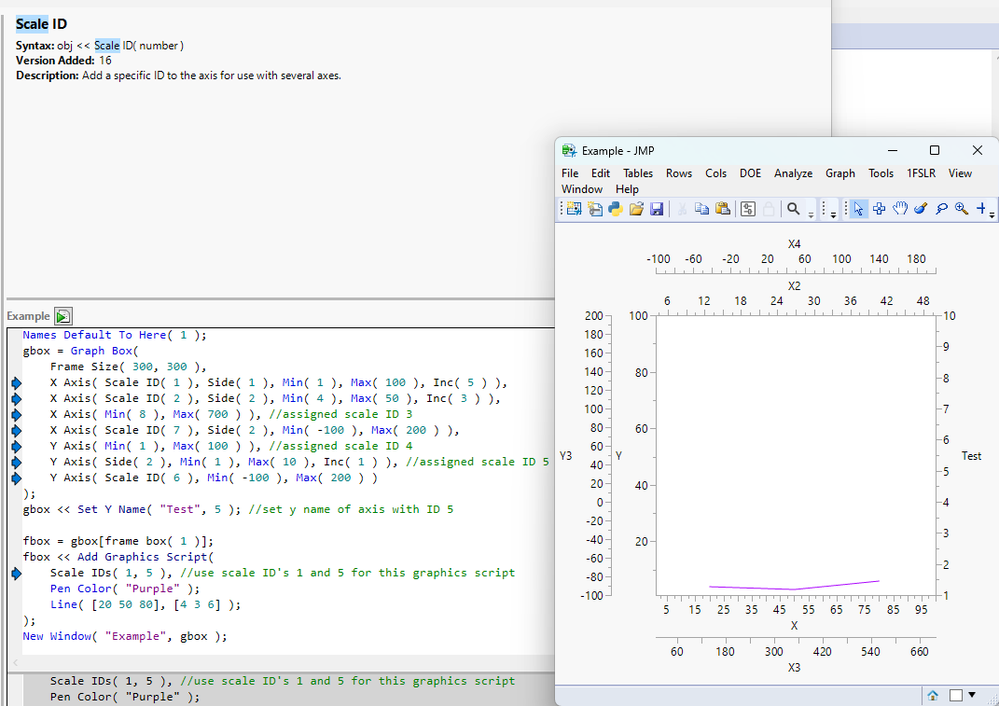
Task: Click the home window icon in the status bar
Action: [933, 695]
